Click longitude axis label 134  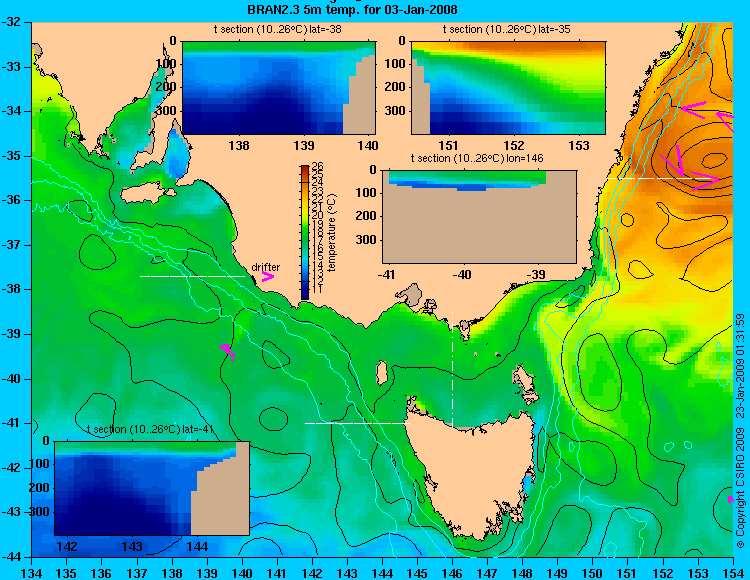32,573
